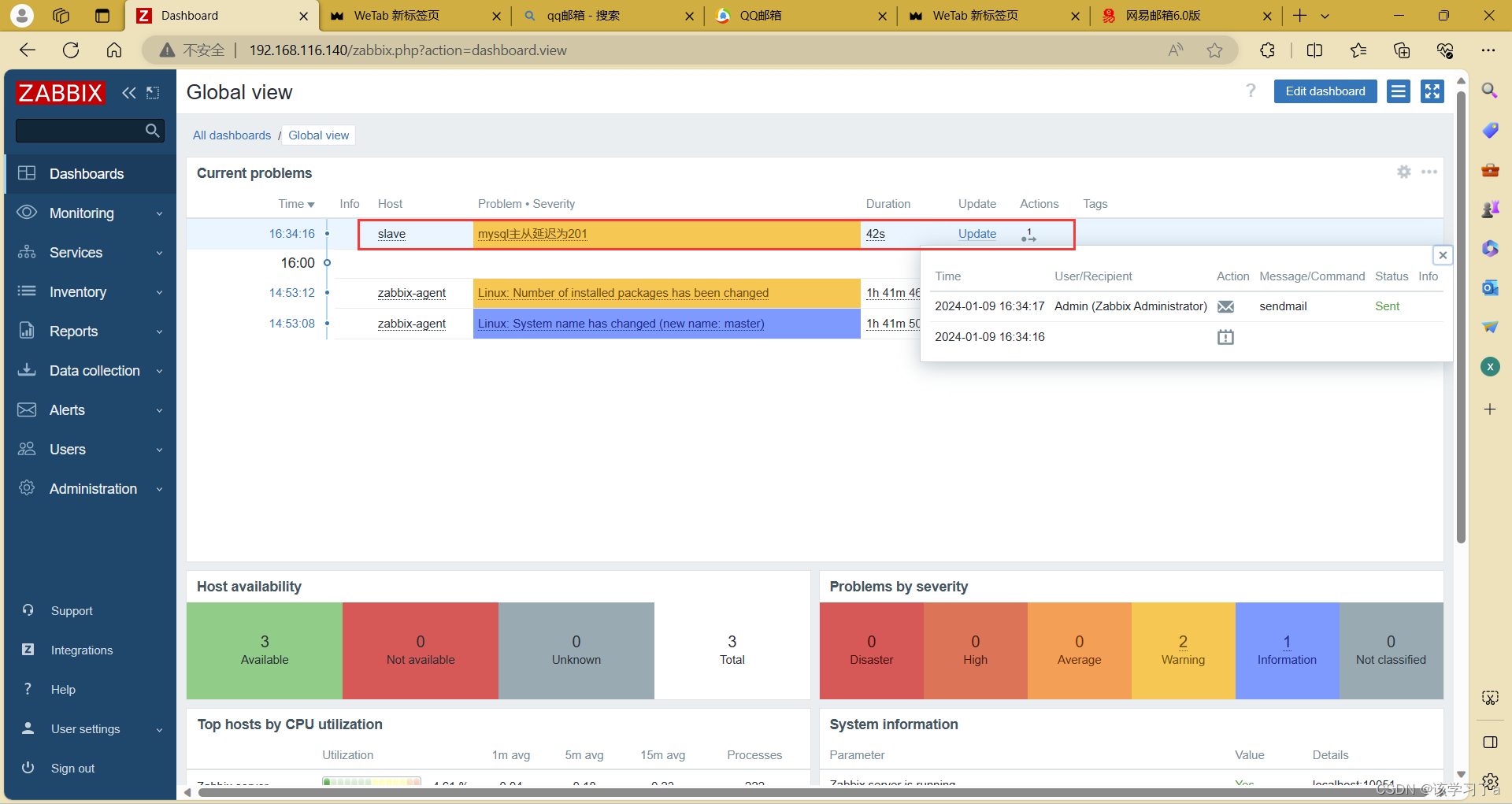Toggle browser split screen

(x=1314, y=50)
